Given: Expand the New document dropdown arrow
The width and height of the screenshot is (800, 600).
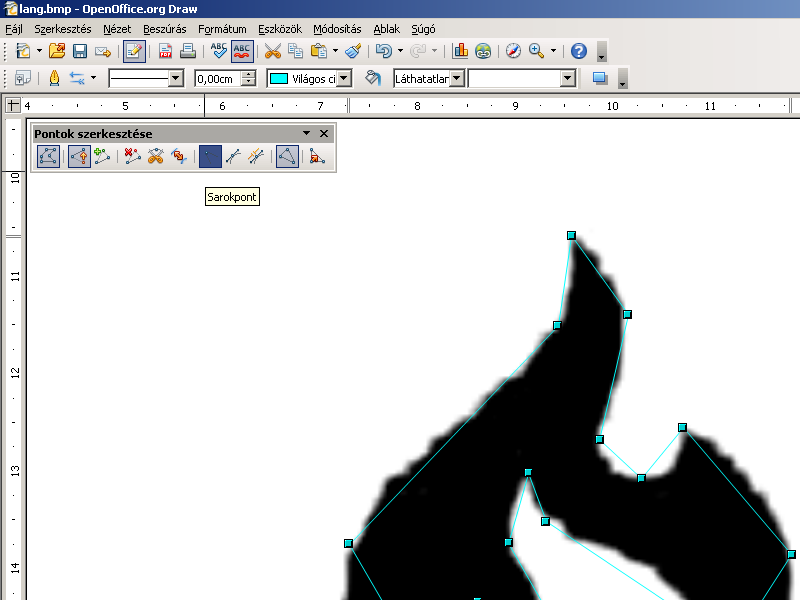Looking at the screenshot, I should click(x=39, y=51).
